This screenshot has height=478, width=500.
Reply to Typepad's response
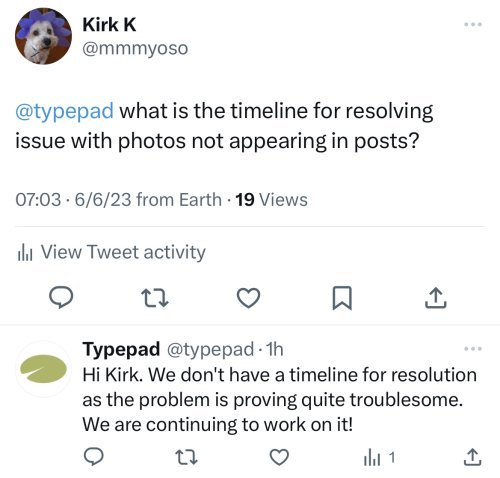(x=93, y=457)
